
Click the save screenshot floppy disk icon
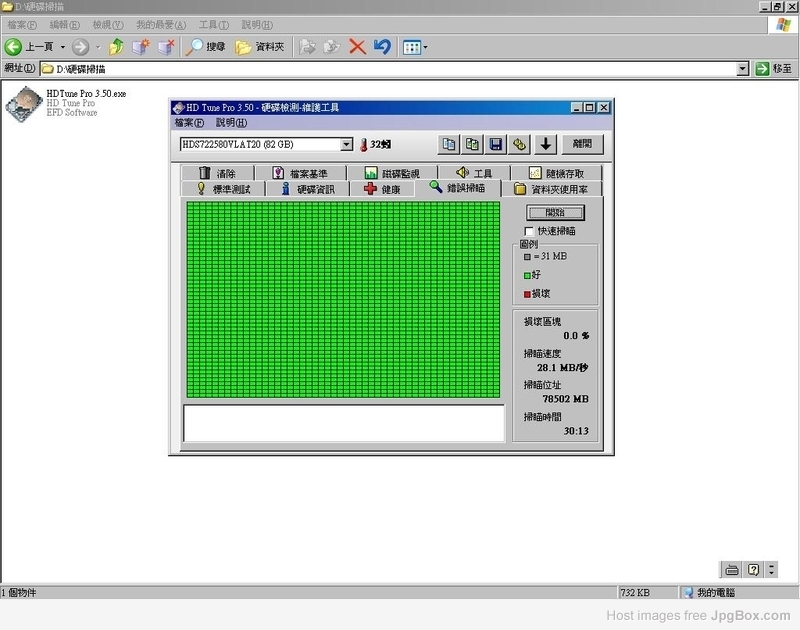point(495,144)
